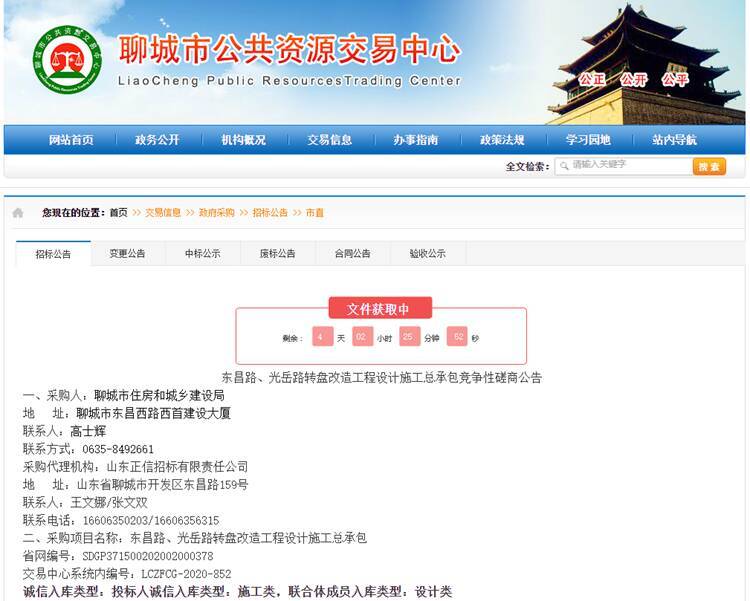Click the search keyword input field
750x601 pixels.
(626, 166)
